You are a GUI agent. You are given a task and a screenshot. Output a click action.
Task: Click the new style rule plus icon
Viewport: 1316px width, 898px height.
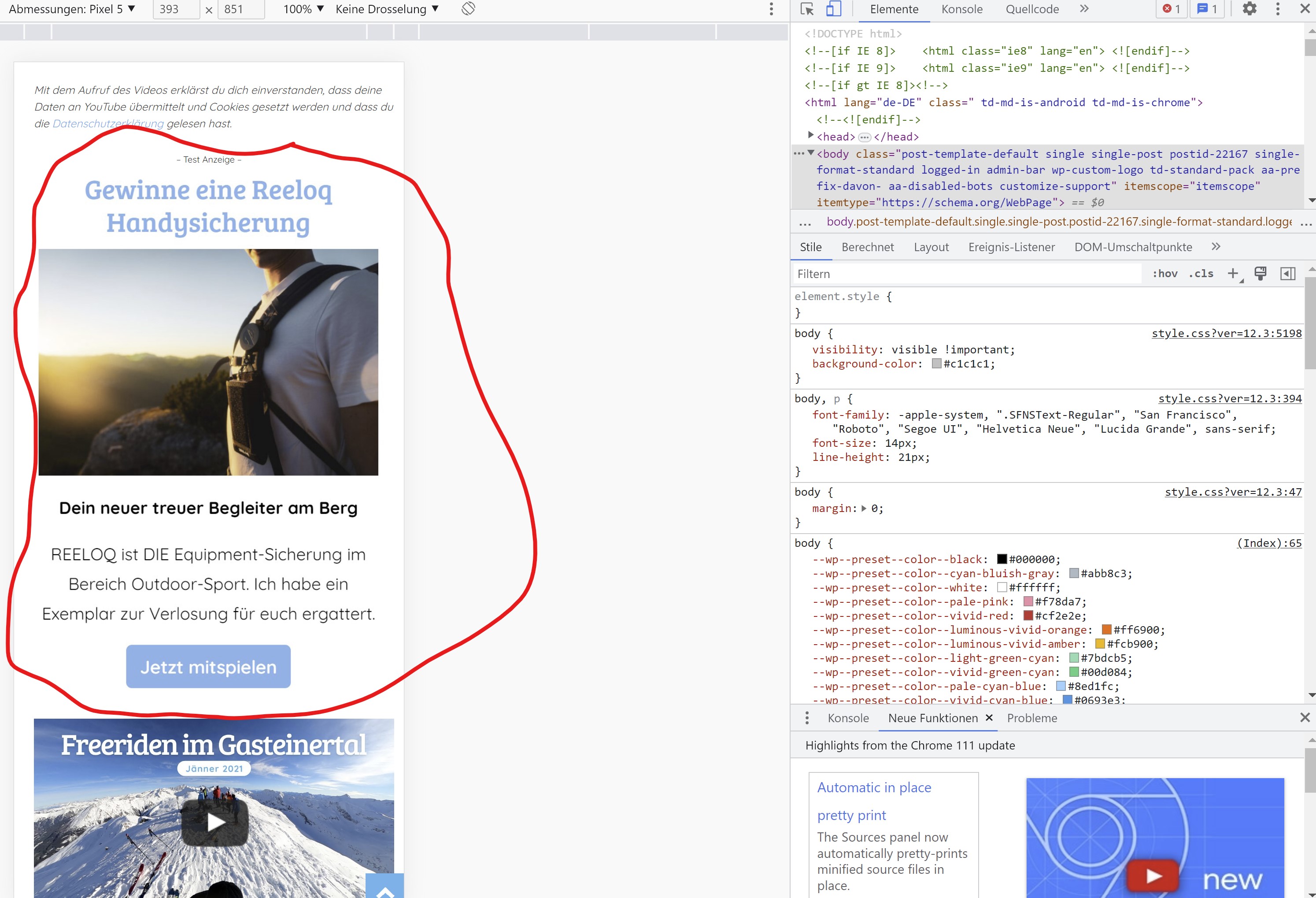pos(1233,274)
